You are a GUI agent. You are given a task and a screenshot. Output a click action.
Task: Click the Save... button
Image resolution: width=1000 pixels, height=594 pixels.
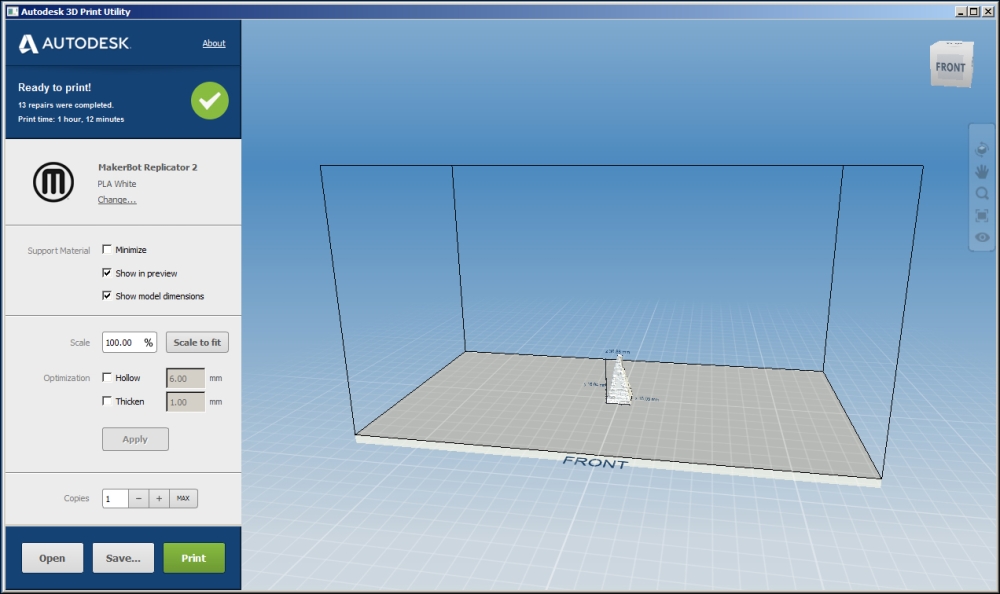click(123, 558)
